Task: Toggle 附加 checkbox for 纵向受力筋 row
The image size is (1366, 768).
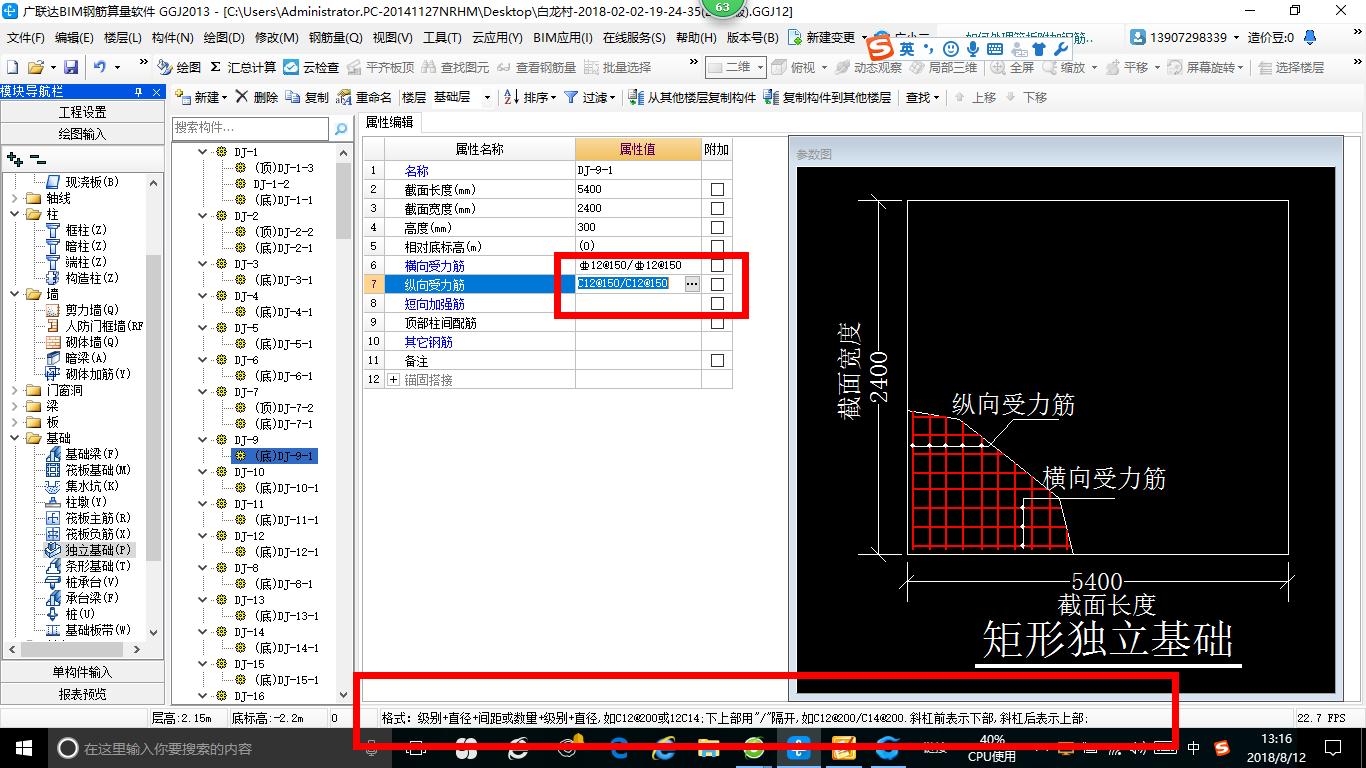Action: coord(717,284)
